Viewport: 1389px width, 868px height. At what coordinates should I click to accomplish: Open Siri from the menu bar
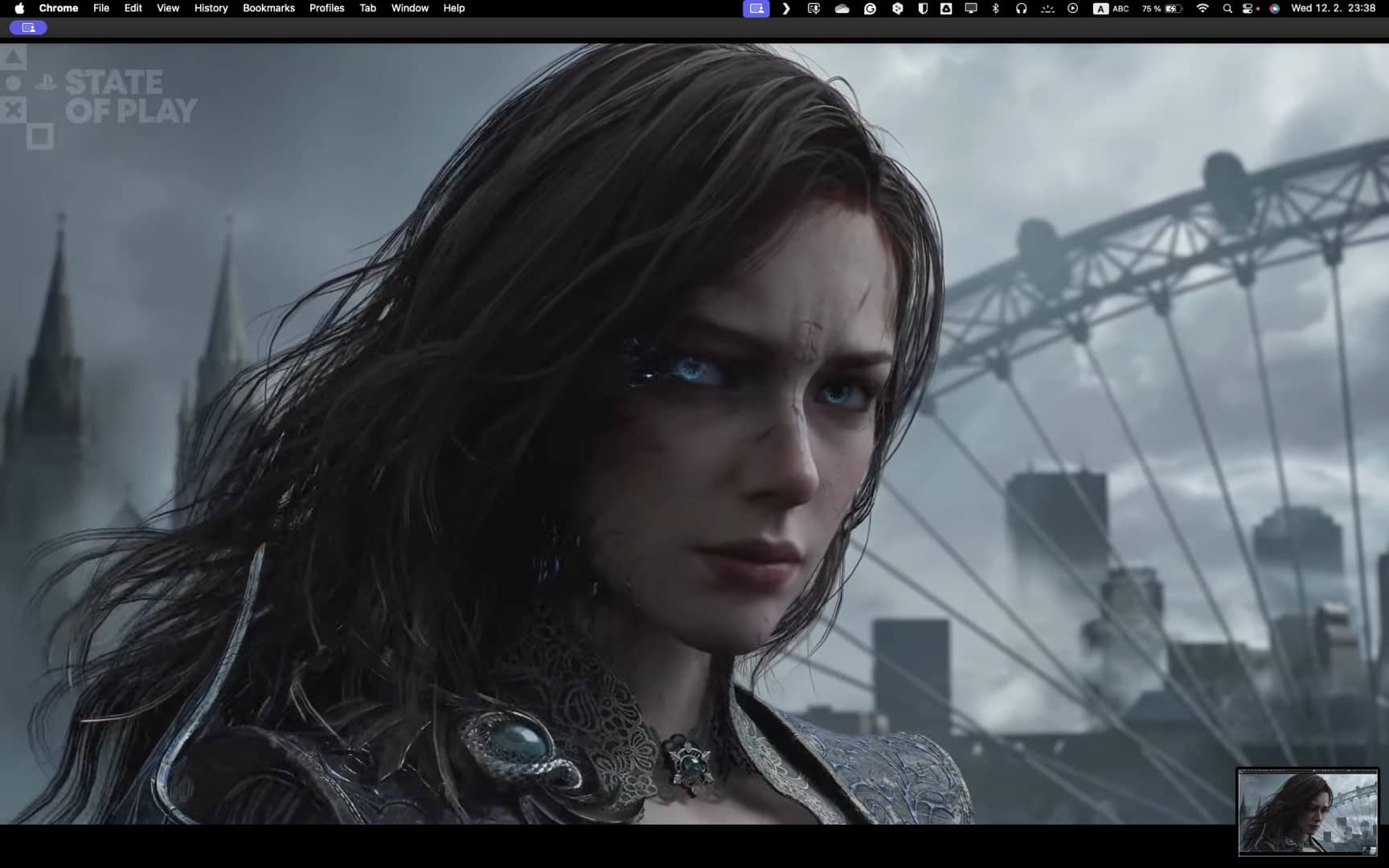click(x=1274, y=8)
